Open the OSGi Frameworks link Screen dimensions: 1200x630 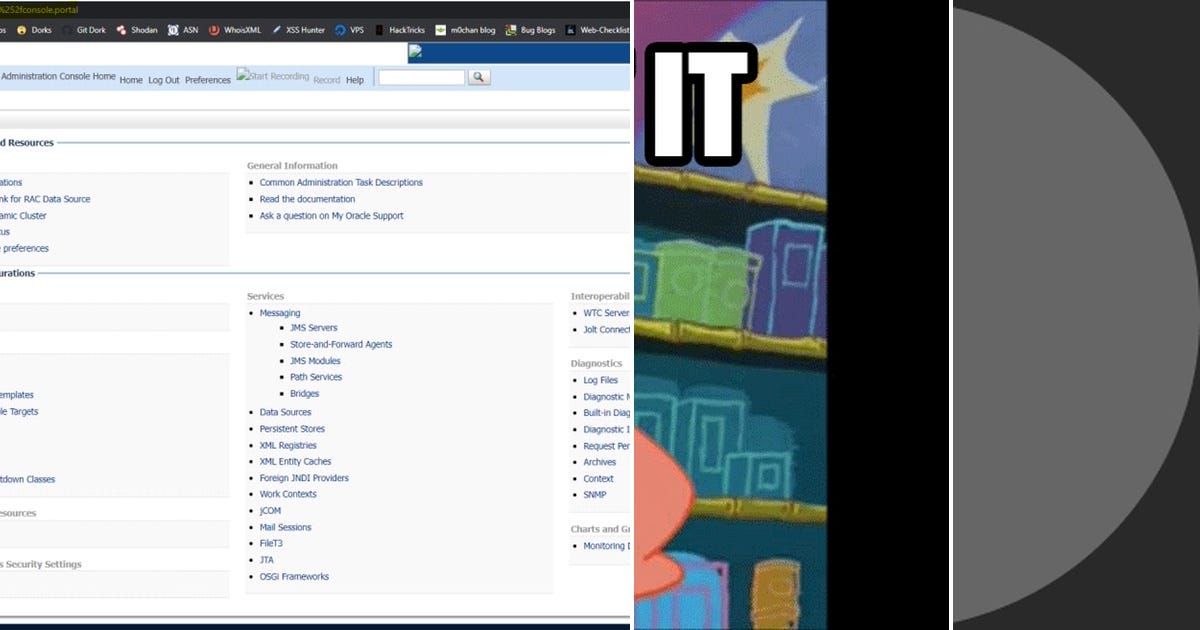(x=294, y=576)
